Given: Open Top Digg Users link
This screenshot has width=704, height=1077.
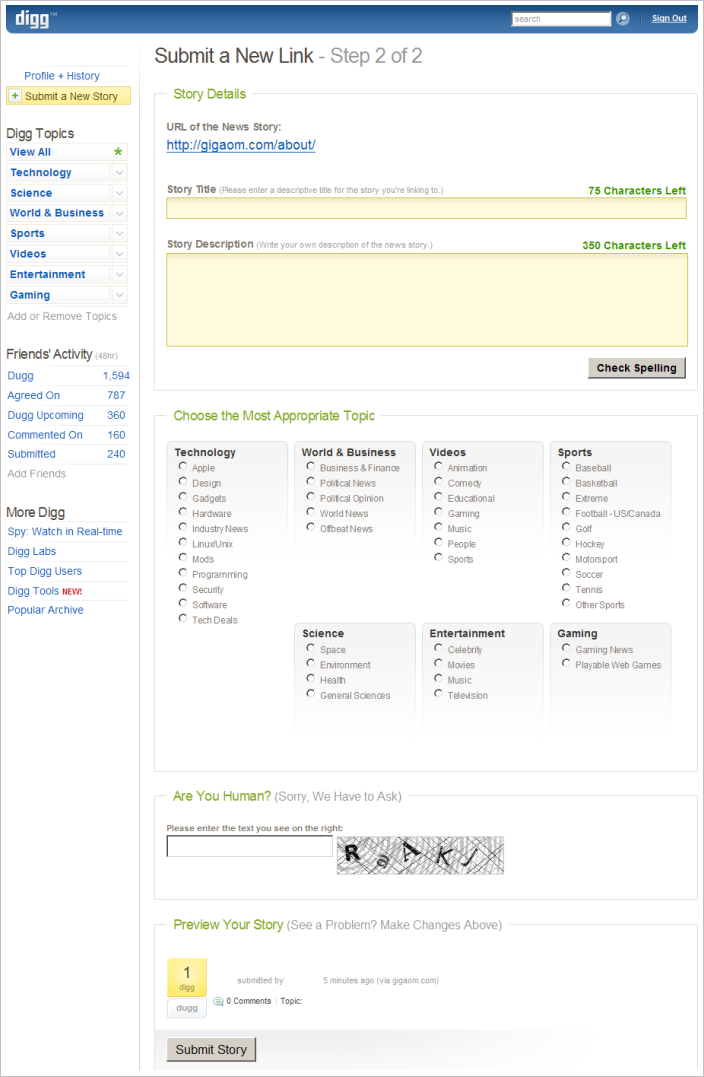Looking at the screenshot, I should 45,571.
